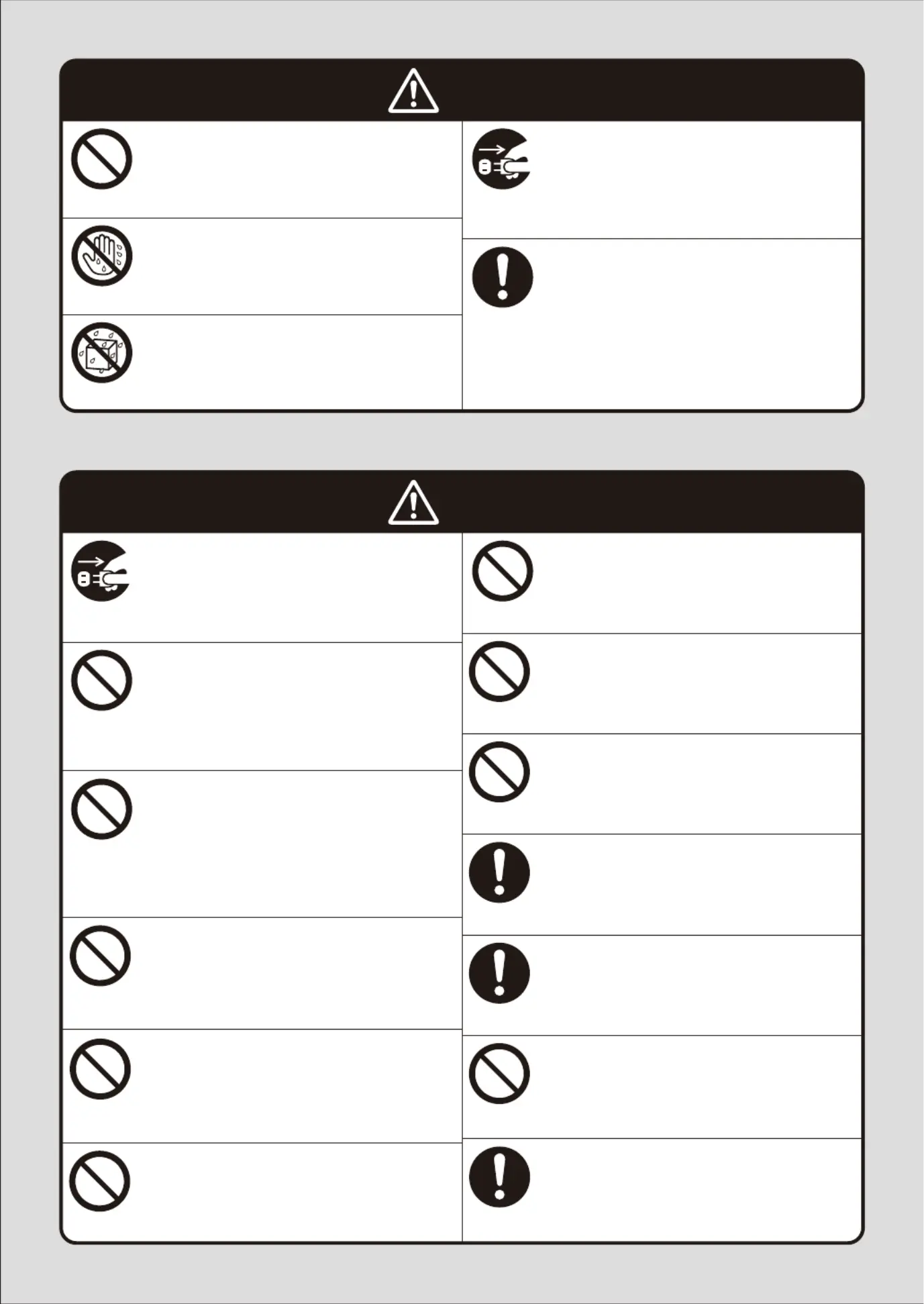
Task: Click the warning triangle in the lower panel header
Action: pyautogui.click(x=413, y=503)
